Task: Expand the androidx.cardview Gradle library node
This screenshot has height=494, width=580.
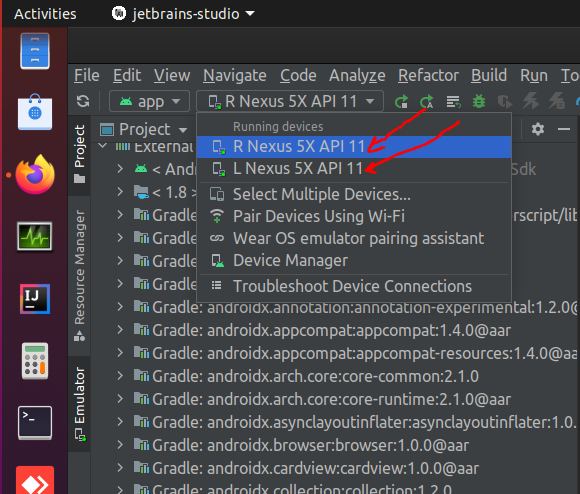Action: click(x=120, y=468)
